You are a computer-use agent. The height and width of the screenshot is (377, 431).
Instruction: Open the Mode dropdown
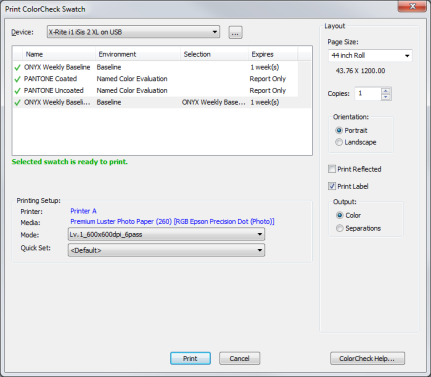(259, 234)
